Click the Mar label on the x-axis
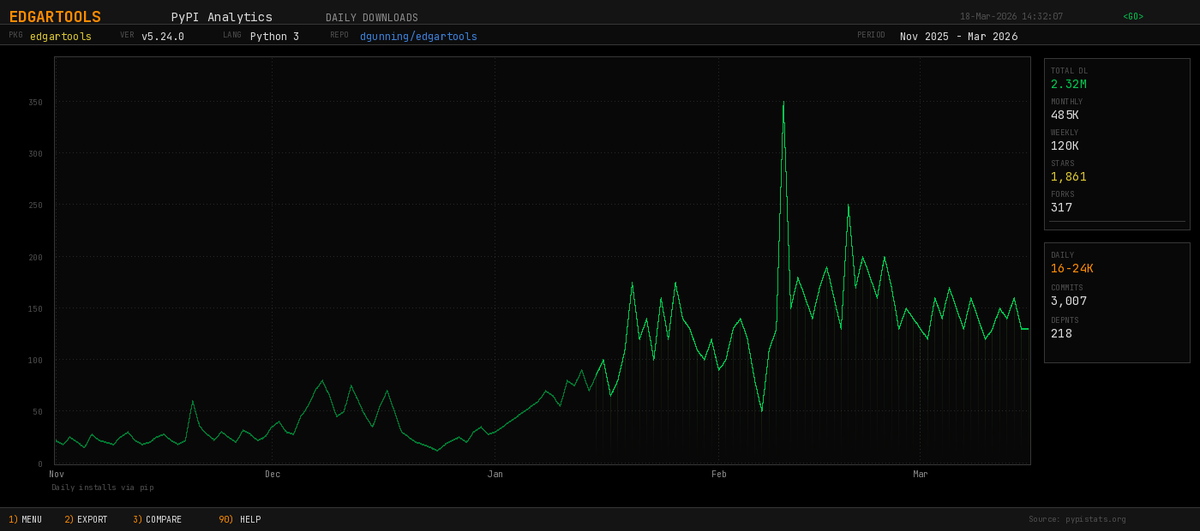The height and width of the screenshot is (531, 1200). coord(921,473)
